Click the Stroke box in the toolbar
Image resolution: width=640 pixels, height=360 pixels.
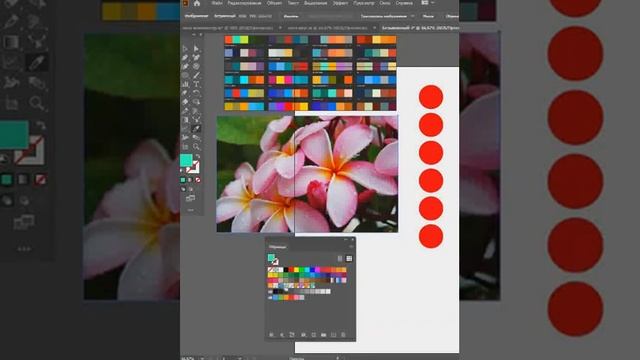point(194,168)
